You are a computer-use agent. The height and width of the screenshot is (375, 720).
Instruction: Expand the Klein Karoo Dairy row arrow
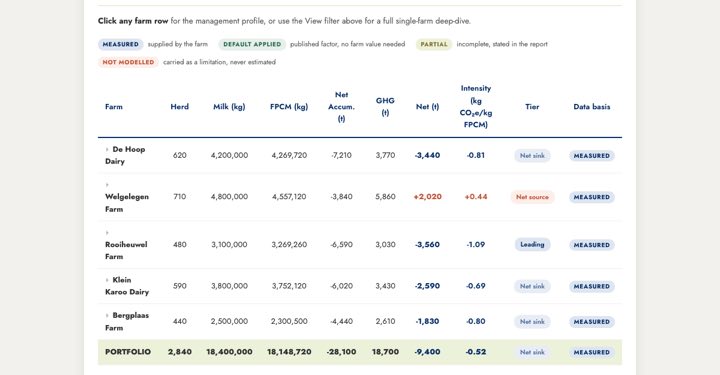click(107, 280)
